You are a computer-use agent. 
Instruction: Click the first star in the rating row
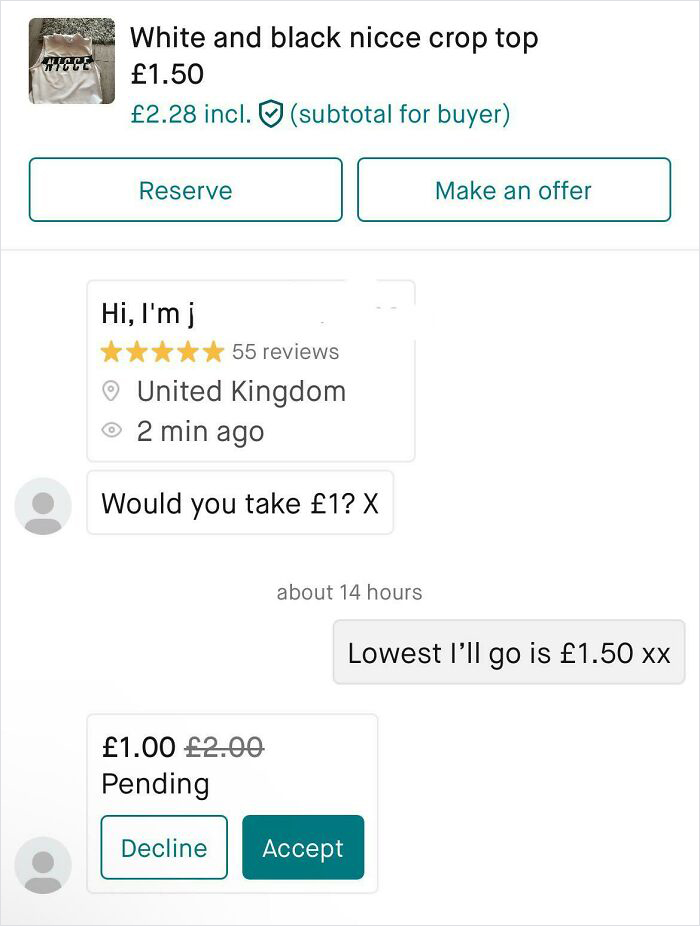tap(111, 351)
